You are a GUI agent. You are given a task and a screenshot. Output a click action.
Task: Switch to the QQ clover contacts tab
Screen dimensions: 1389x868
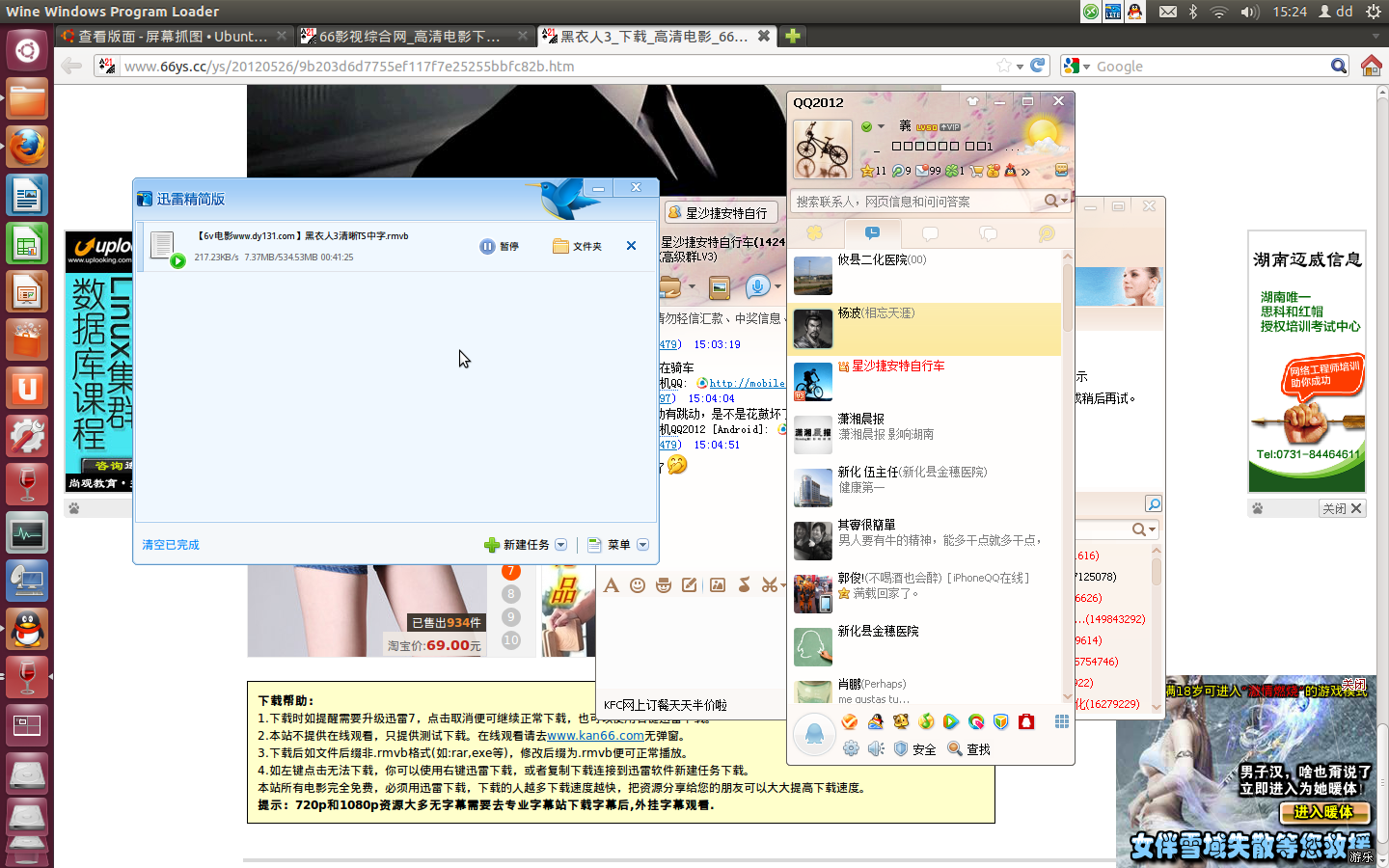click(x=815, y=232)
